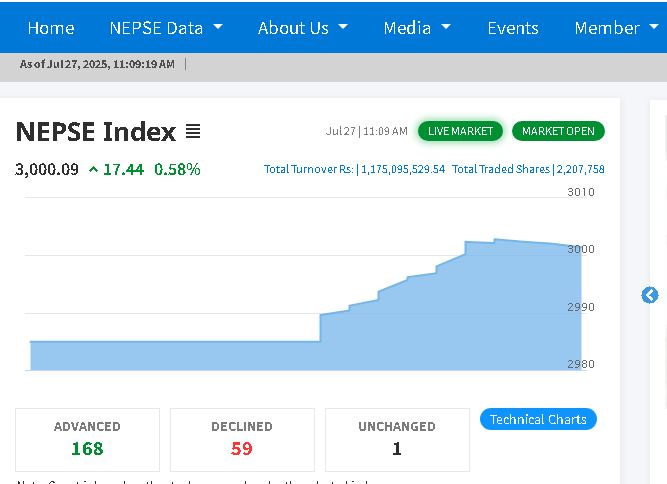Open Technical Charts
The image size is (667, 484).
coord(538,419)
